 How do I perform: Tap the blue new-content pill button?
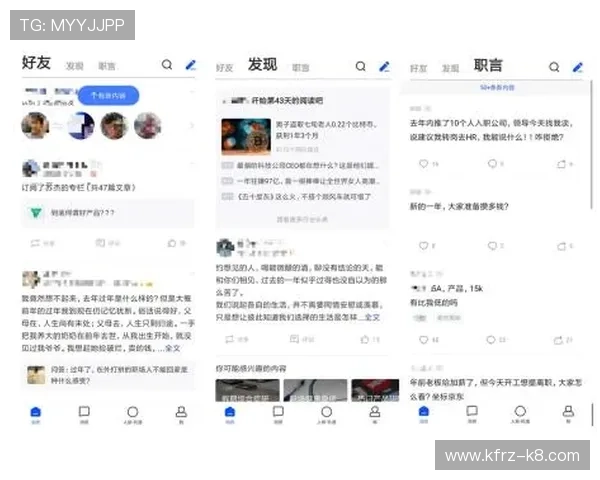[108, 95]
